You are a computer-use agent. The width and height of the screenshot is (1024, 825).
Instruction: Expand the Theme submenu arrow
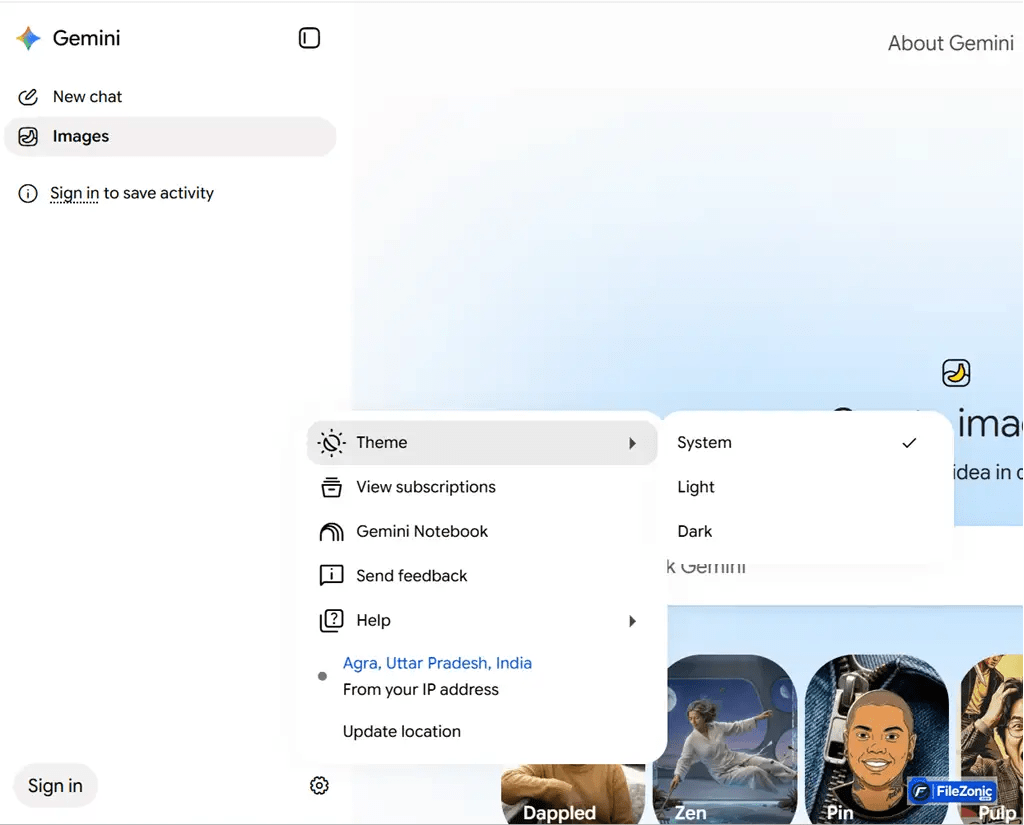point(632,443)
